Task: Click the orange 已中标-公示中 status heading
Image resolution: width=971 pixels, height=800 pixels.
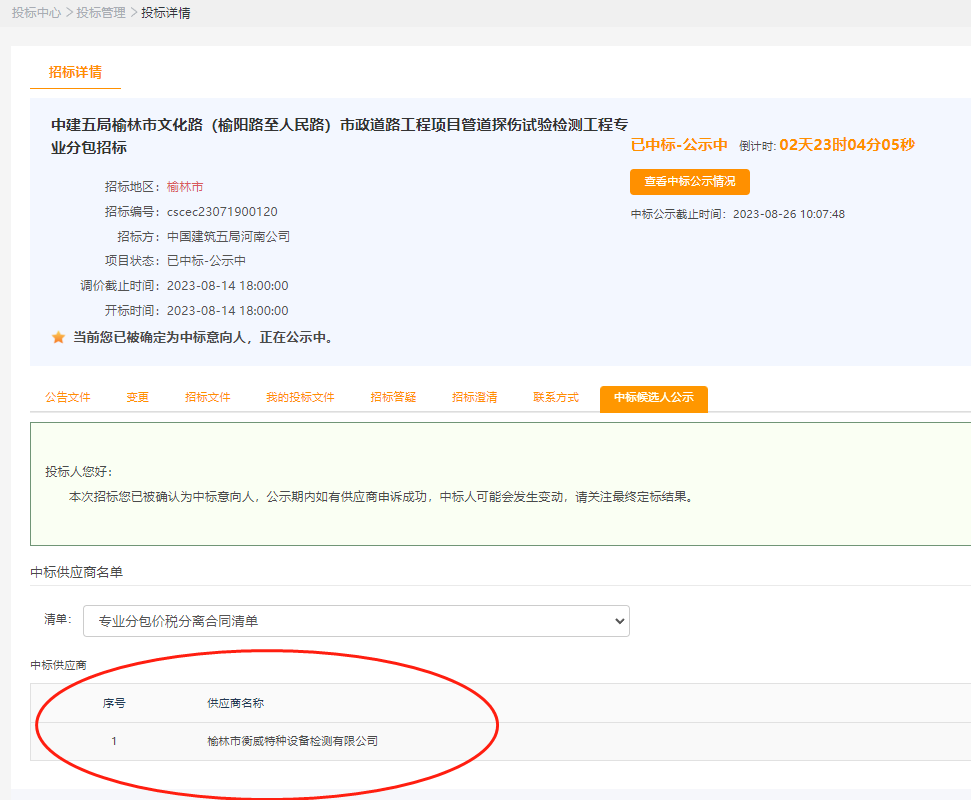Action: (679, 145)
